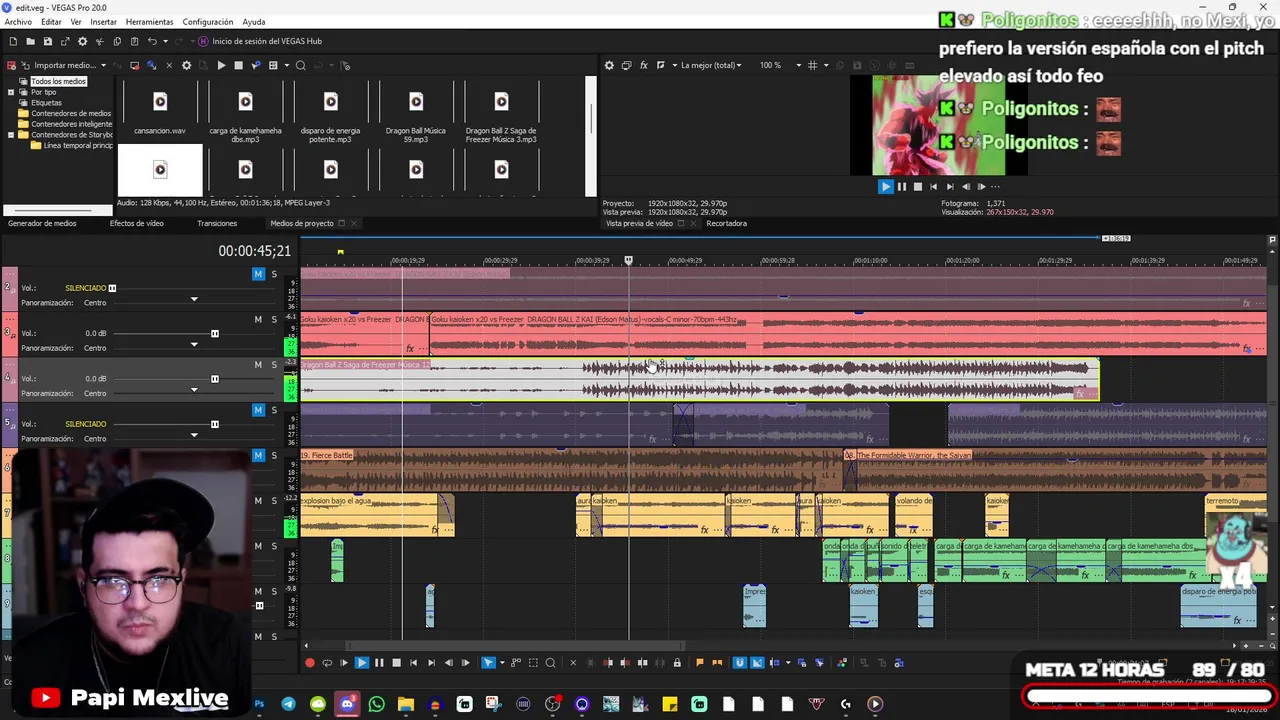Toggle Loop Playback in transport bar
This screenshot has height=720, width=1280.
click(327, 662)
